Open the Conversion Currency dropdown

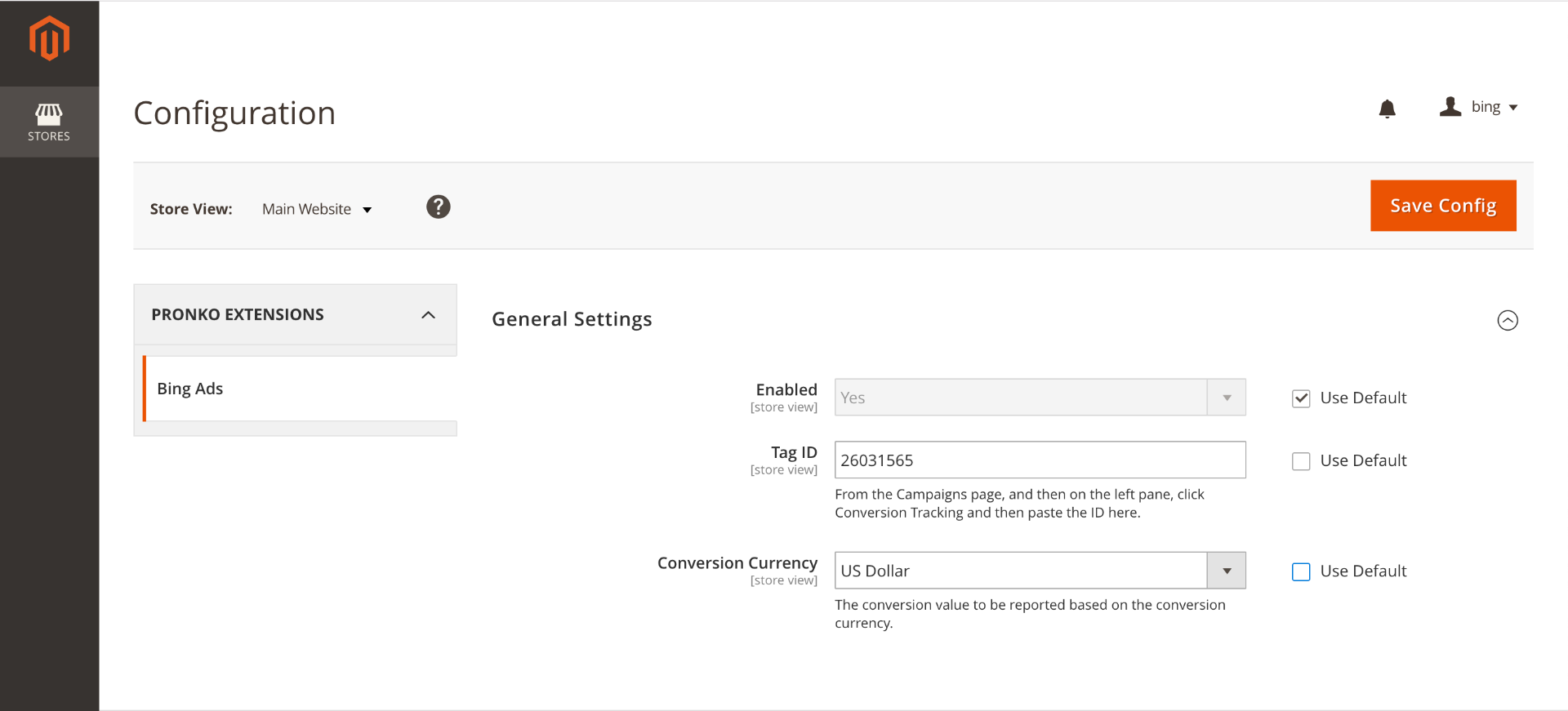pos(1040,571)
